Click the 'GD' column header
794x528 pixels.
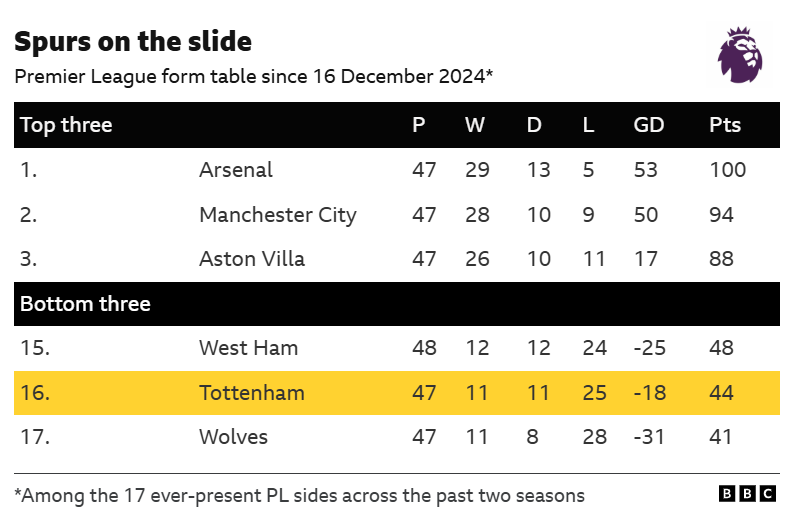click(649, 125)
